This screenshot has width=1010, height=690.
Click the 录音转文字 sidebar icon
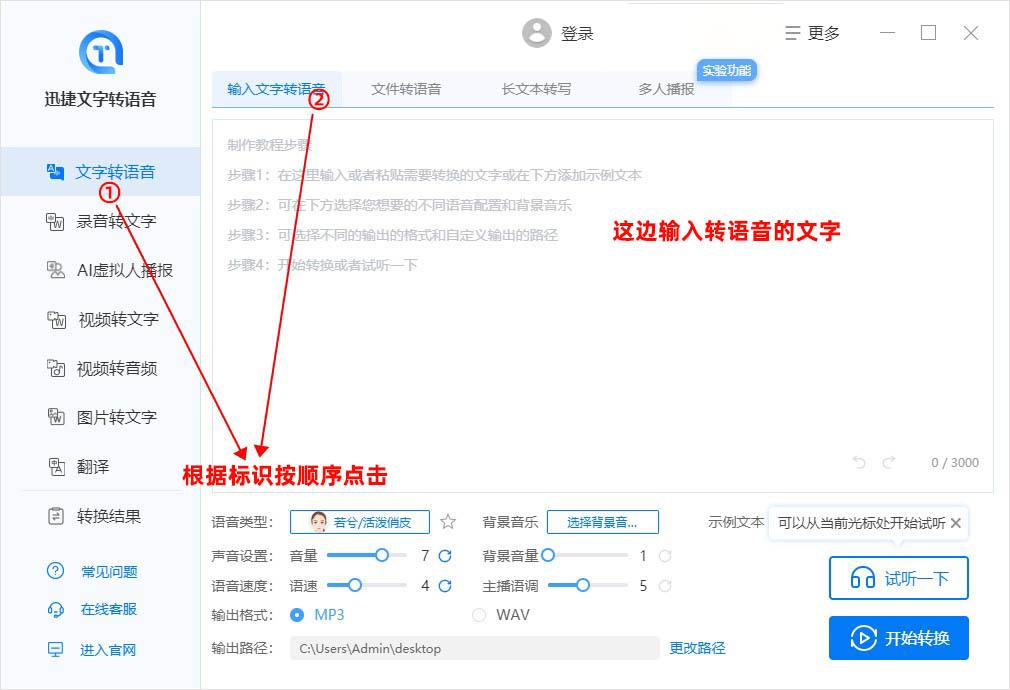[x=55, y=222]
